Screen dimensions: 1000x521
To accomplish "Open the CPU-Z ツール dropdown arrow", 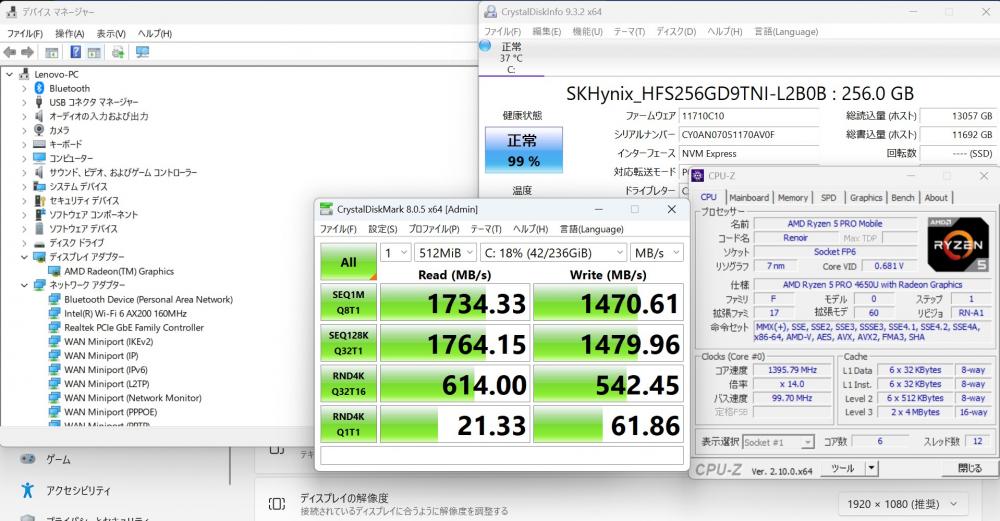I will point(871,468).
